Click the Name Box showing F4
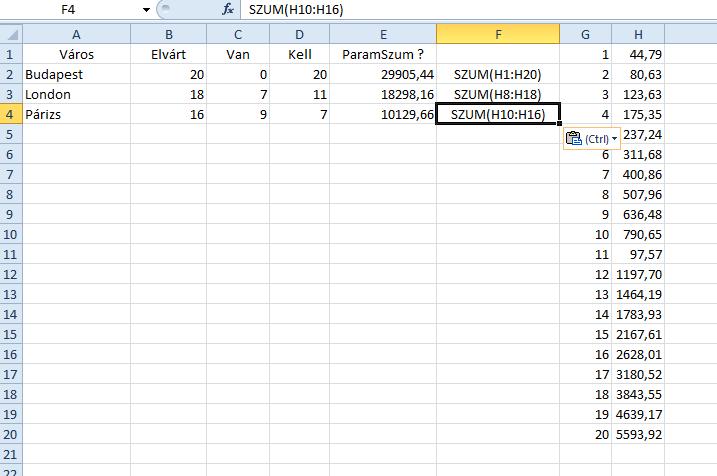 [69, 10]
